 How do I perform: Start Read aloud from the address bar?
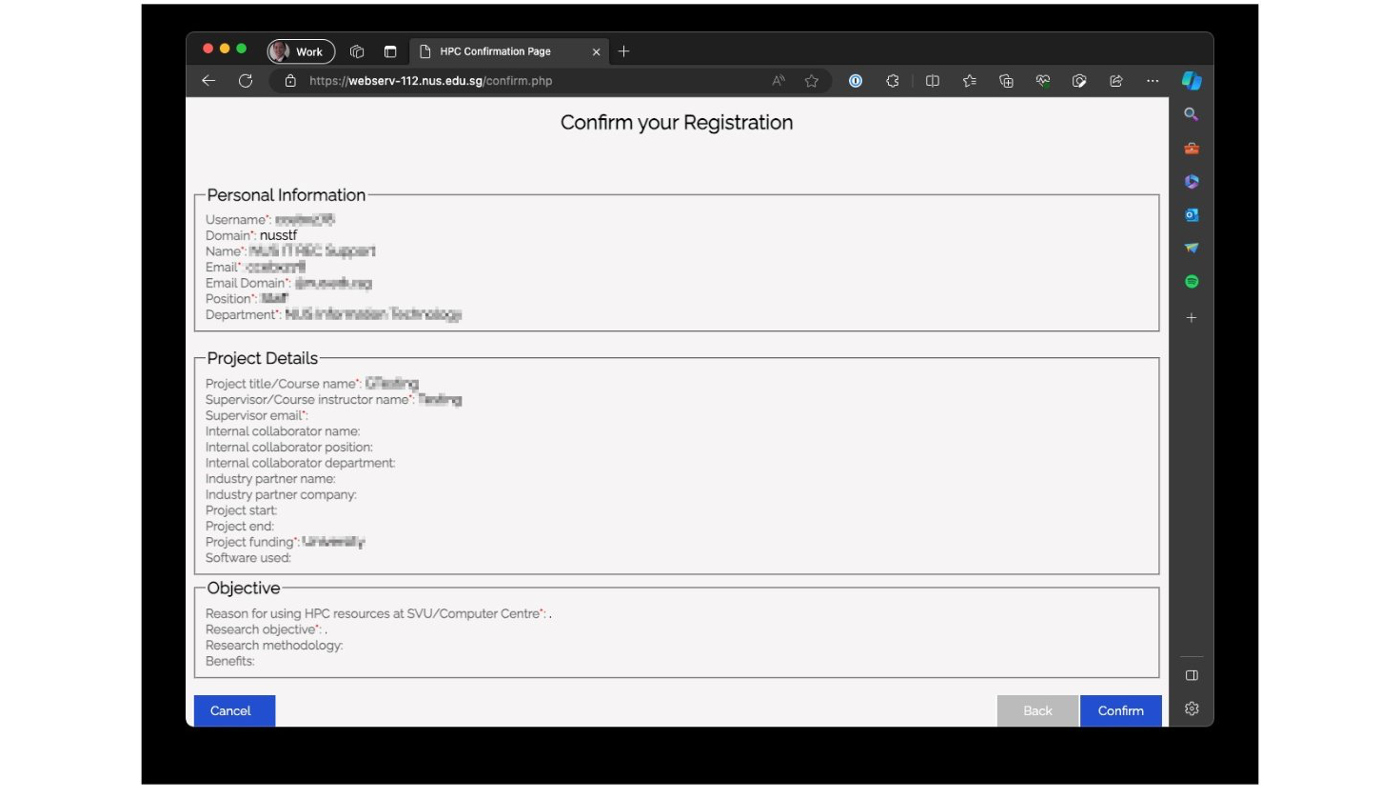[x=778, y=81]
